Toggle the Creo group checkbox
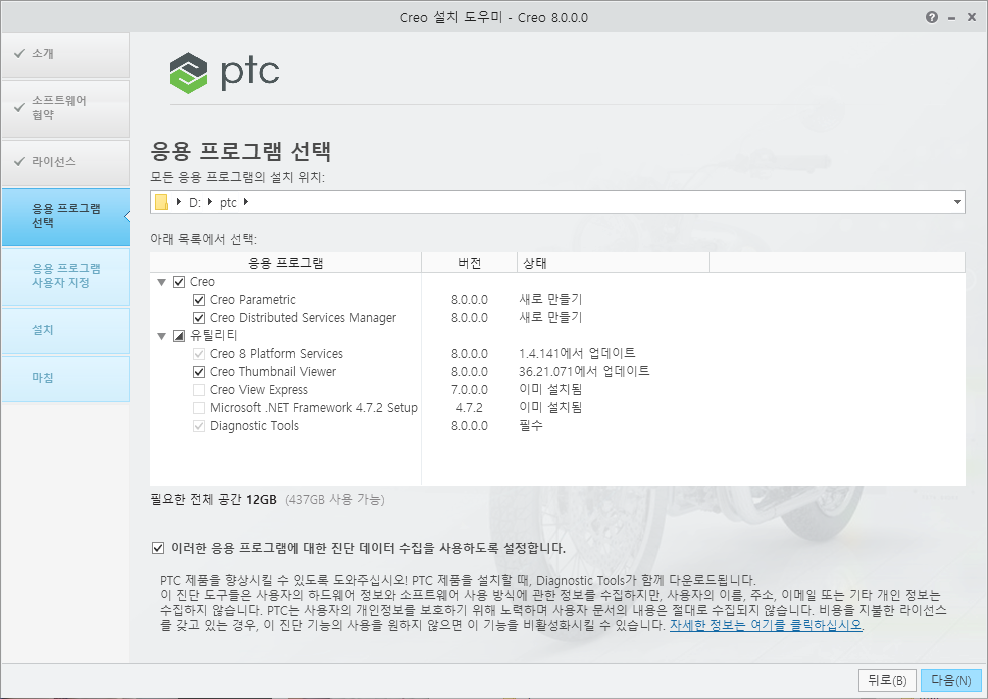988x699 pixels. point(179,282)
